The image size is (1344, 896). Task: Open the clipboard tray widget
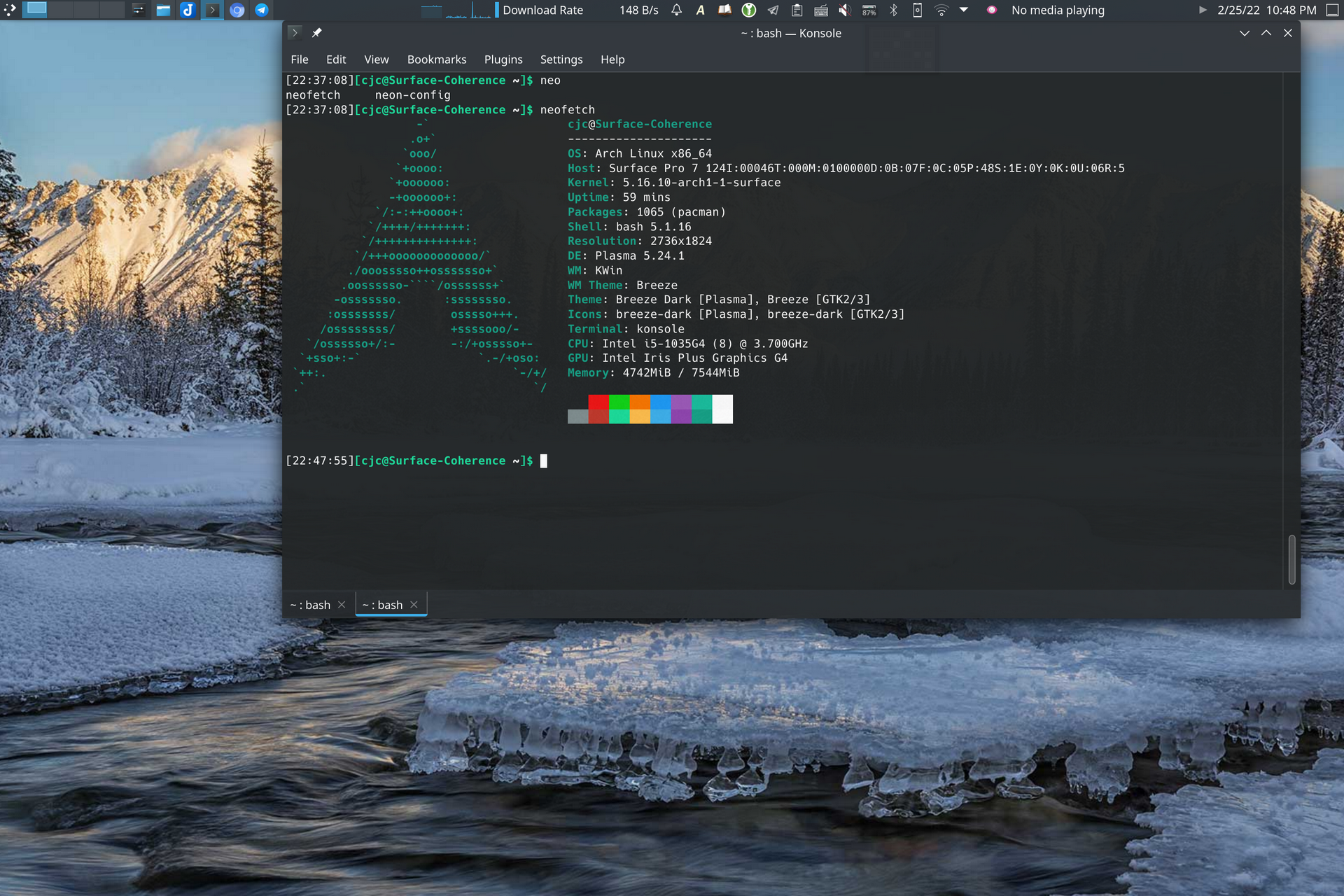click(x=797, y=10)
